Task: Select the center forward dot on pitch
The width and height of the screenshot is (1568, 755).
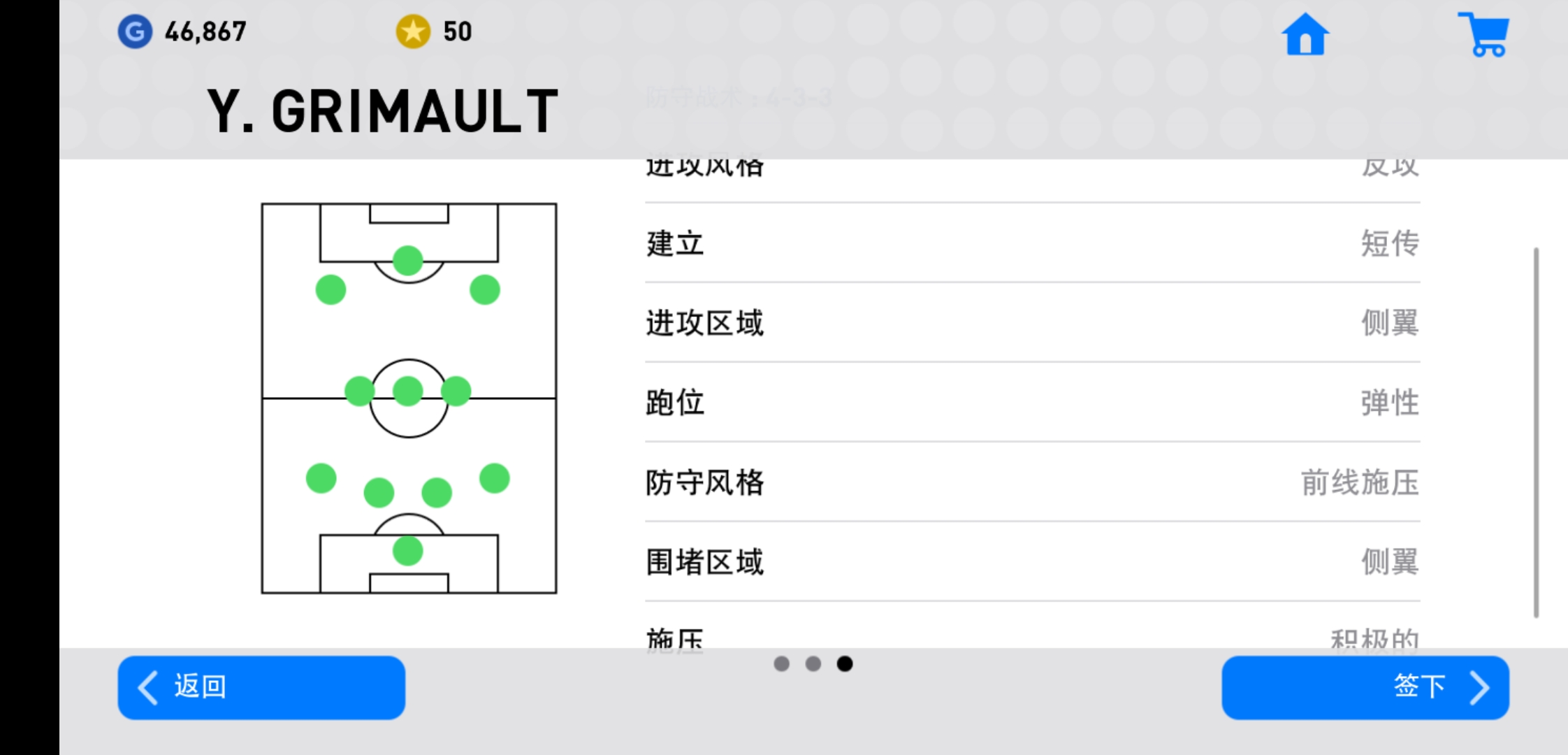Action: click(x=408, y=261)
